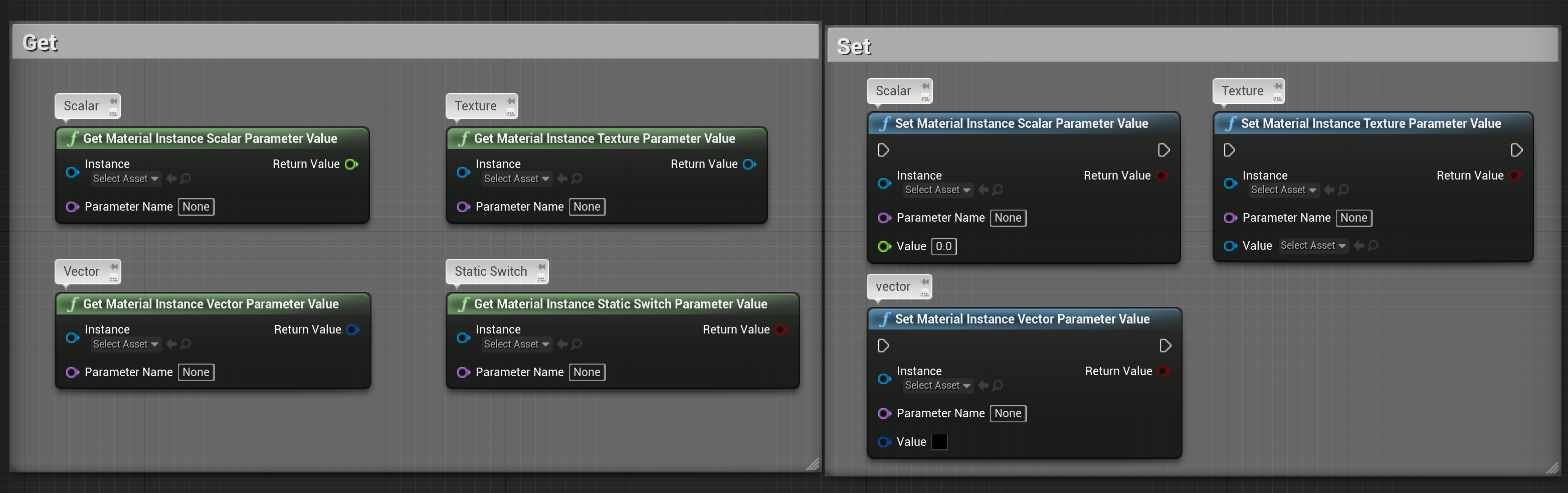Image resolution: width=1568 pixels, height=493 pixels.
Task: Click Return Value pin on Get Vector node
Action: [x=353, y=330]
